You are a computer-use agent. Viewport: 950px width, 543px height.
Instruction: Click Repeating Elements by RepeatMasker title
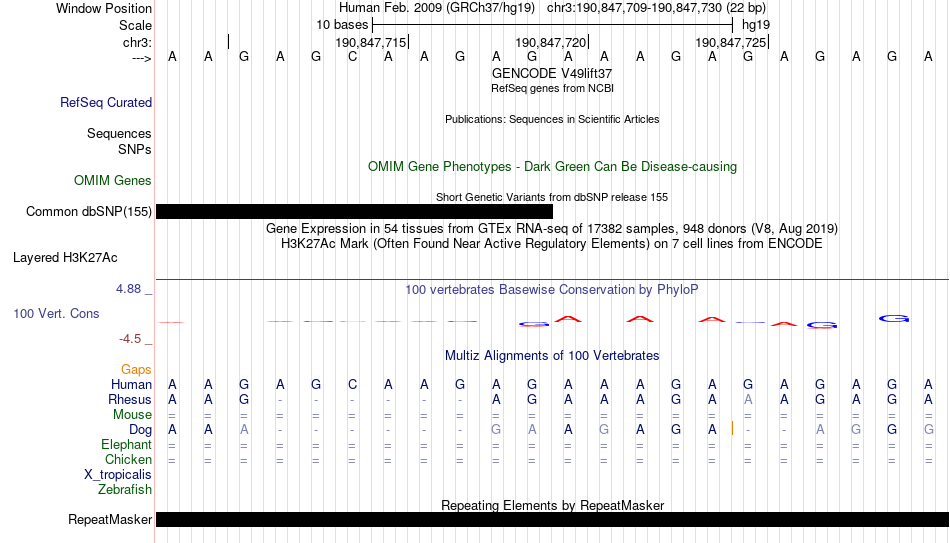click(552, 505)
